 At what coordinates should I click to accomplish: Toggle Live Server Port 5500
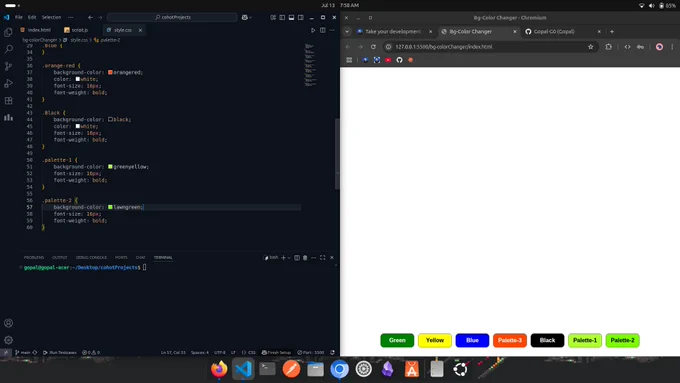point(311,353)
